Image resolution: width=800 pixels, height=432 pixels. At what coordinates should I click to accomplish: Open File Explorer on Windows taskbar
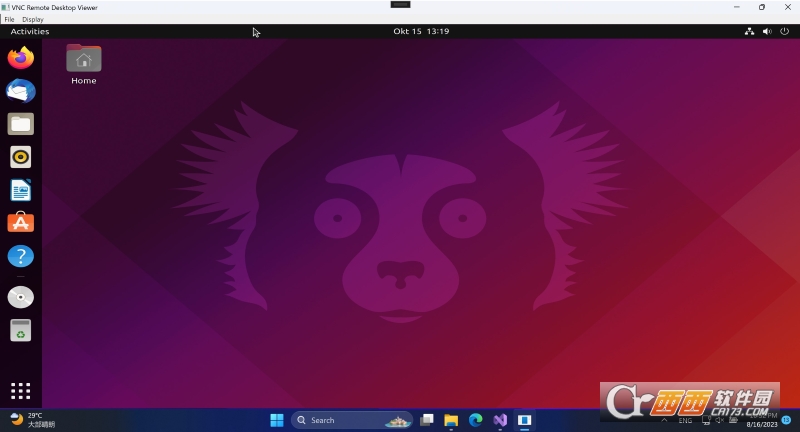point(451,420)
